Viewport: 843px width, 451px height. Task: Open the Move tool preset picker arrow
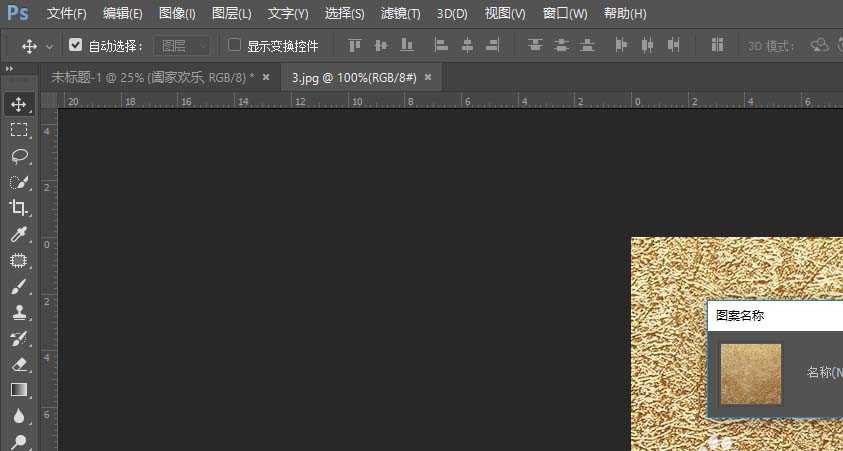(50, 47)
